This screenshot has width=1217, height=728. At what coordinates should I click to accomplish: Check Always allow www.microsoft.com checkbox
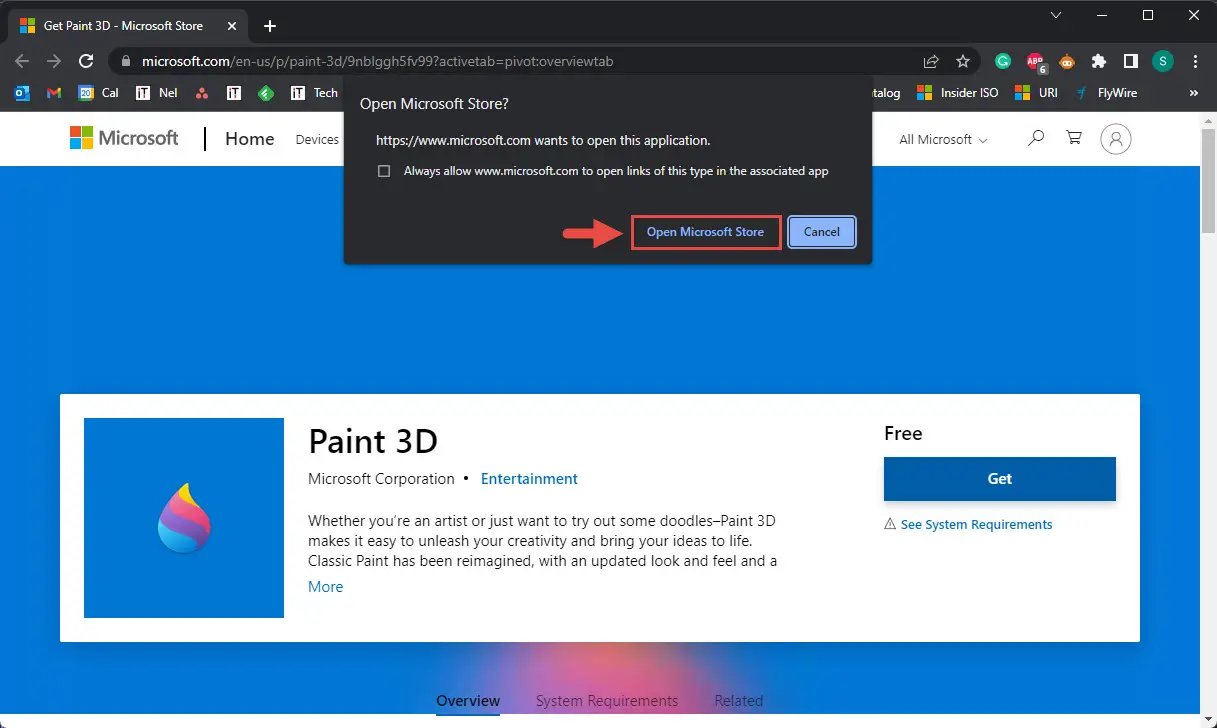(384, 171)
